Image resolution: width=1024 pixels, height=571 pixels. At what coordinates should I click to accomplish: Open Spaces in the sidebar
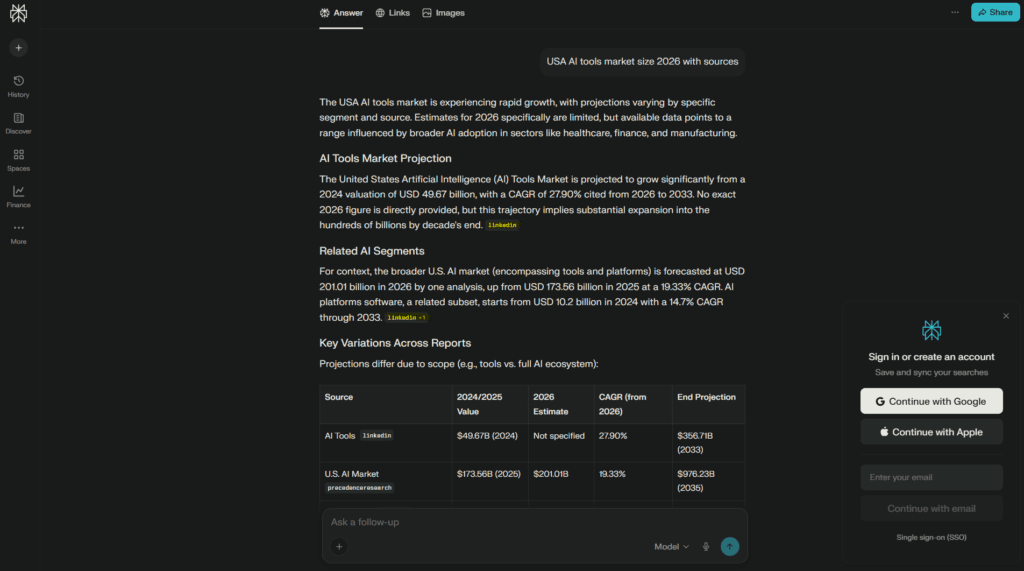tap(18, 160)
